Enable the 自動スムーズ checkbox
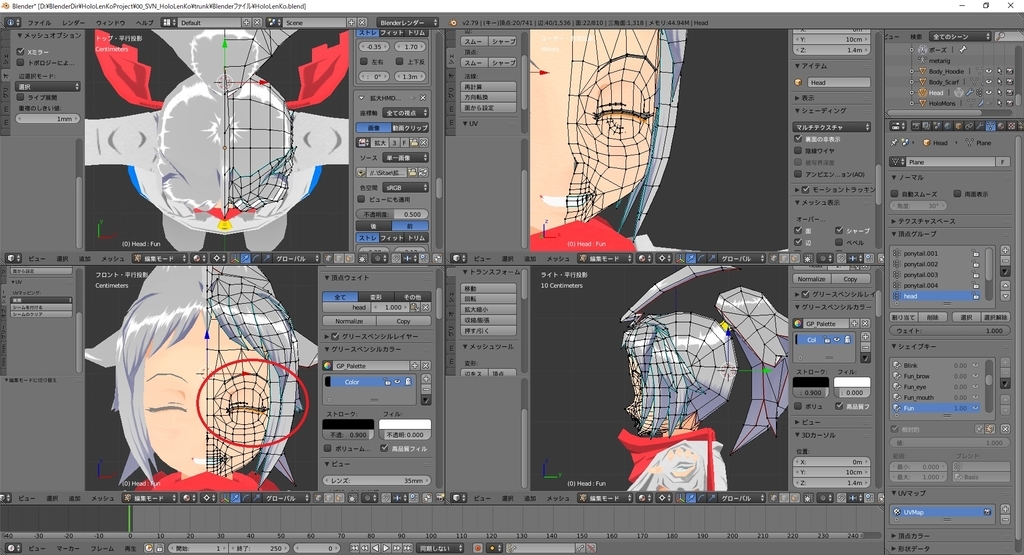The width and height of the screenshot is (1024, 555). click(x=895, y=194)
